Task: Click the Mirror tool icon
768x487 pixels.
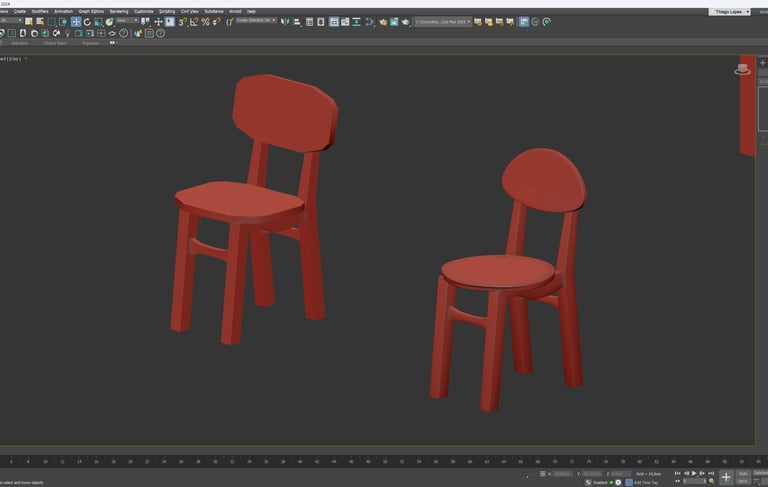Action: tap(285, 21)
